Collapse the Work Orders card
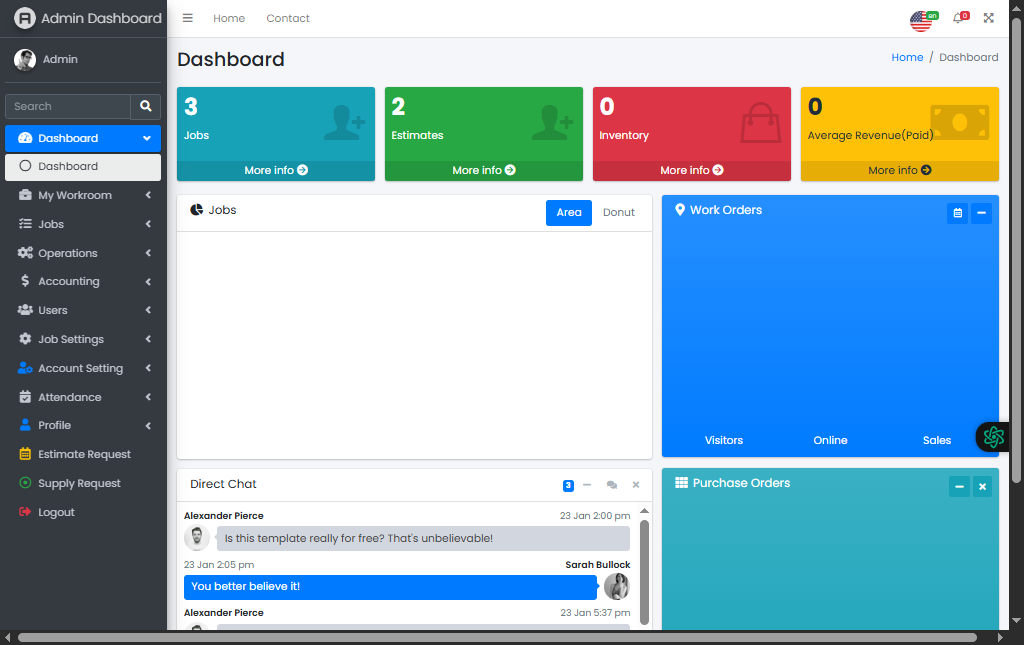The image size is (1024, 645). 981,213
